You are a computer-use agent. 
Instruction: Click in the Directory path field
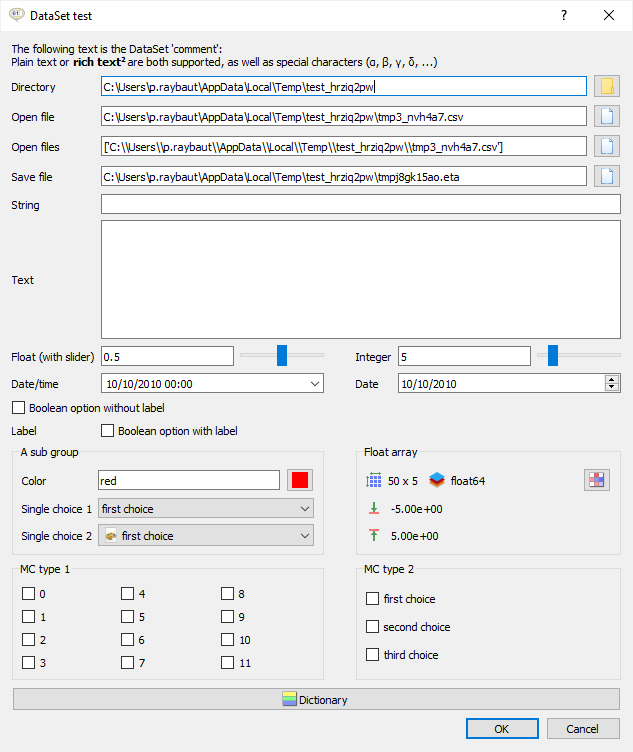tap(344, 86)
